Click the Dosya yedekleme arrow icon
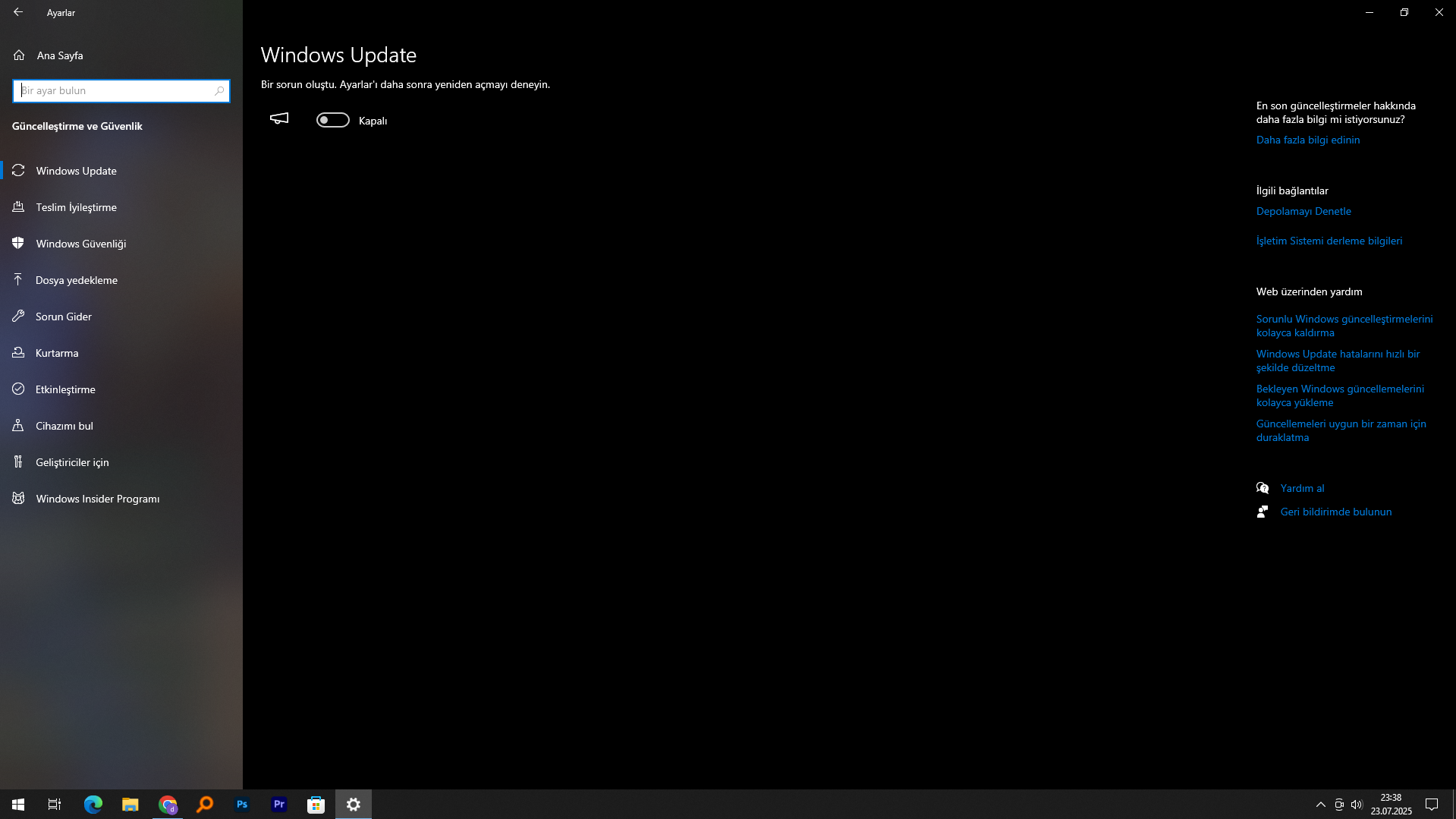The image size is (1456, 819). click(18, 280)
